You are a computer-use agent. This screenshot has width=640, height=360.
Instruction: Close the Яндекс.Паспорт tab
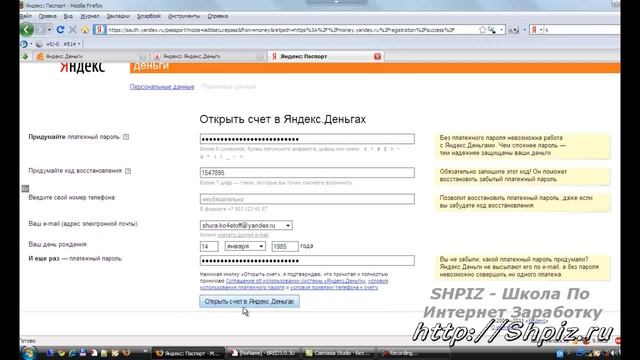377,56
